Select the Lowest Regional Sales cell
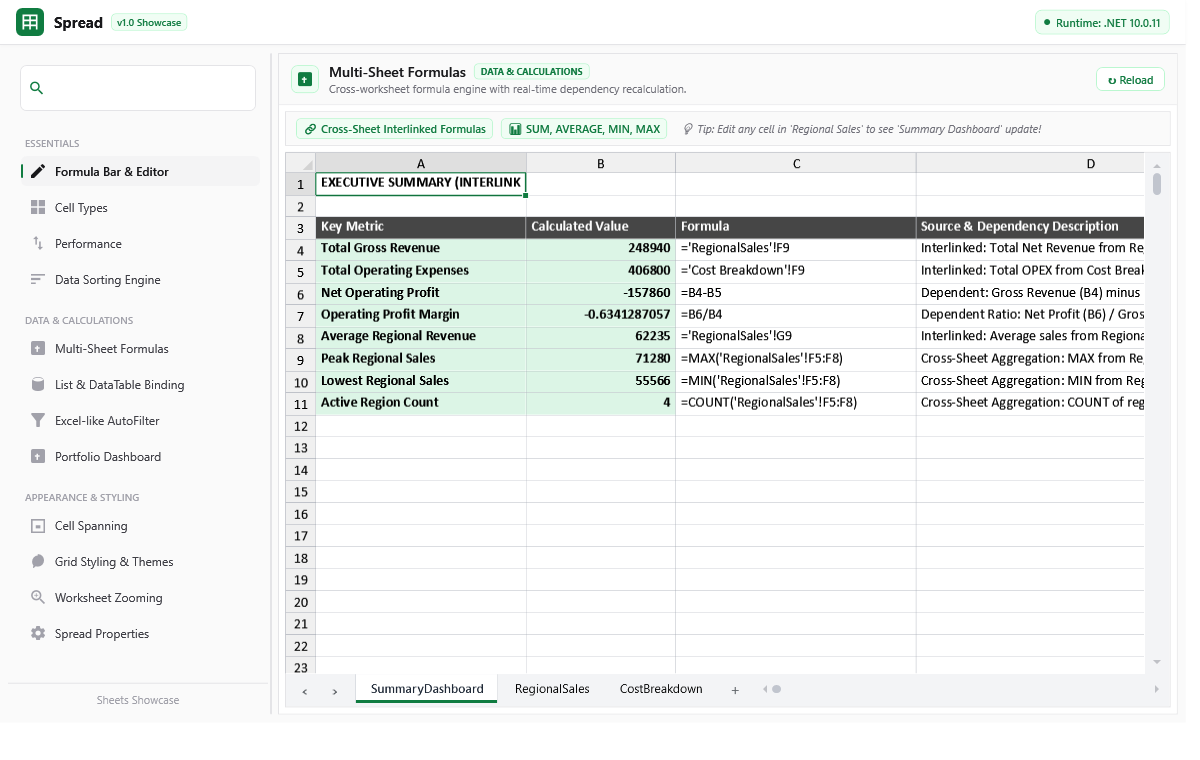Screen dimensions: 1200x760 tap(421, 381)
